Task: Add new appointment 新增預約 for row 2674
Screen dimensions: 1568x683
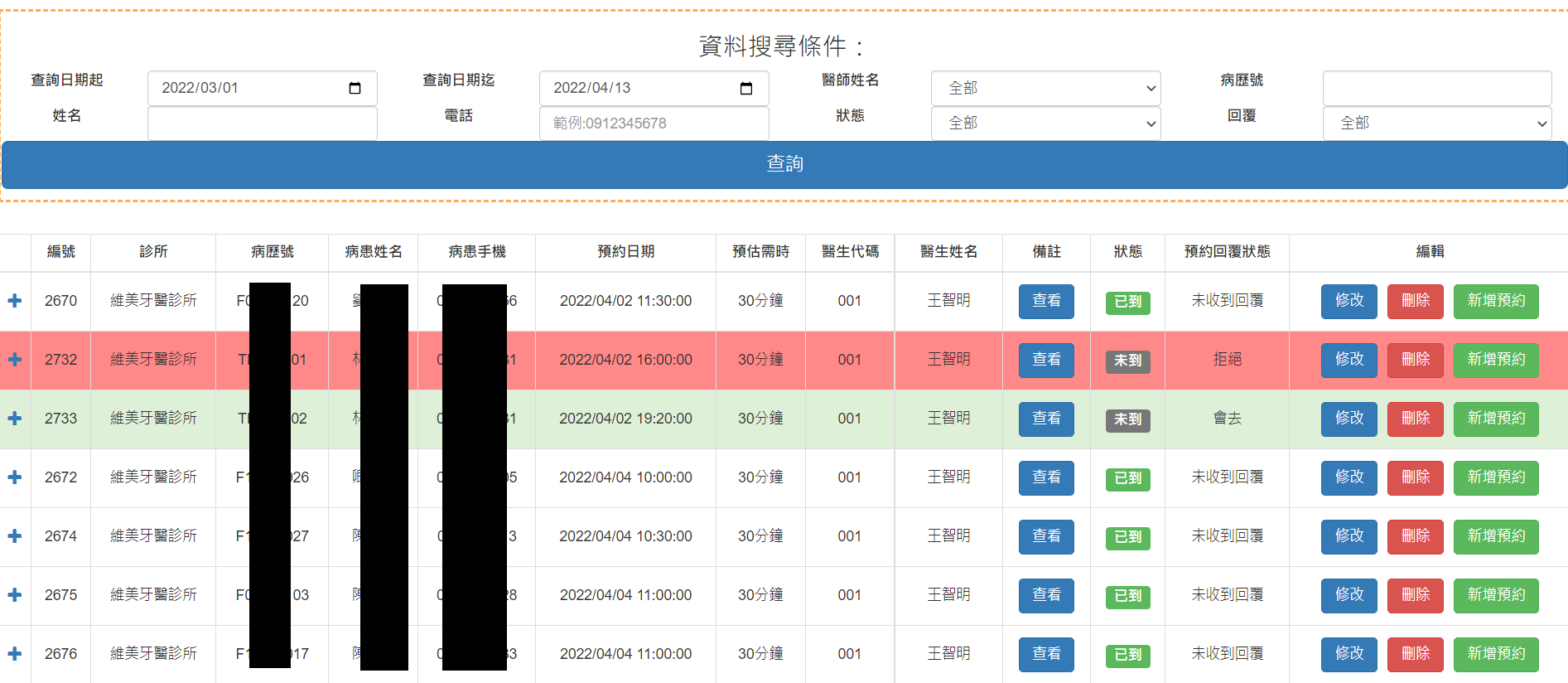Action: [x=1496, y=536]
